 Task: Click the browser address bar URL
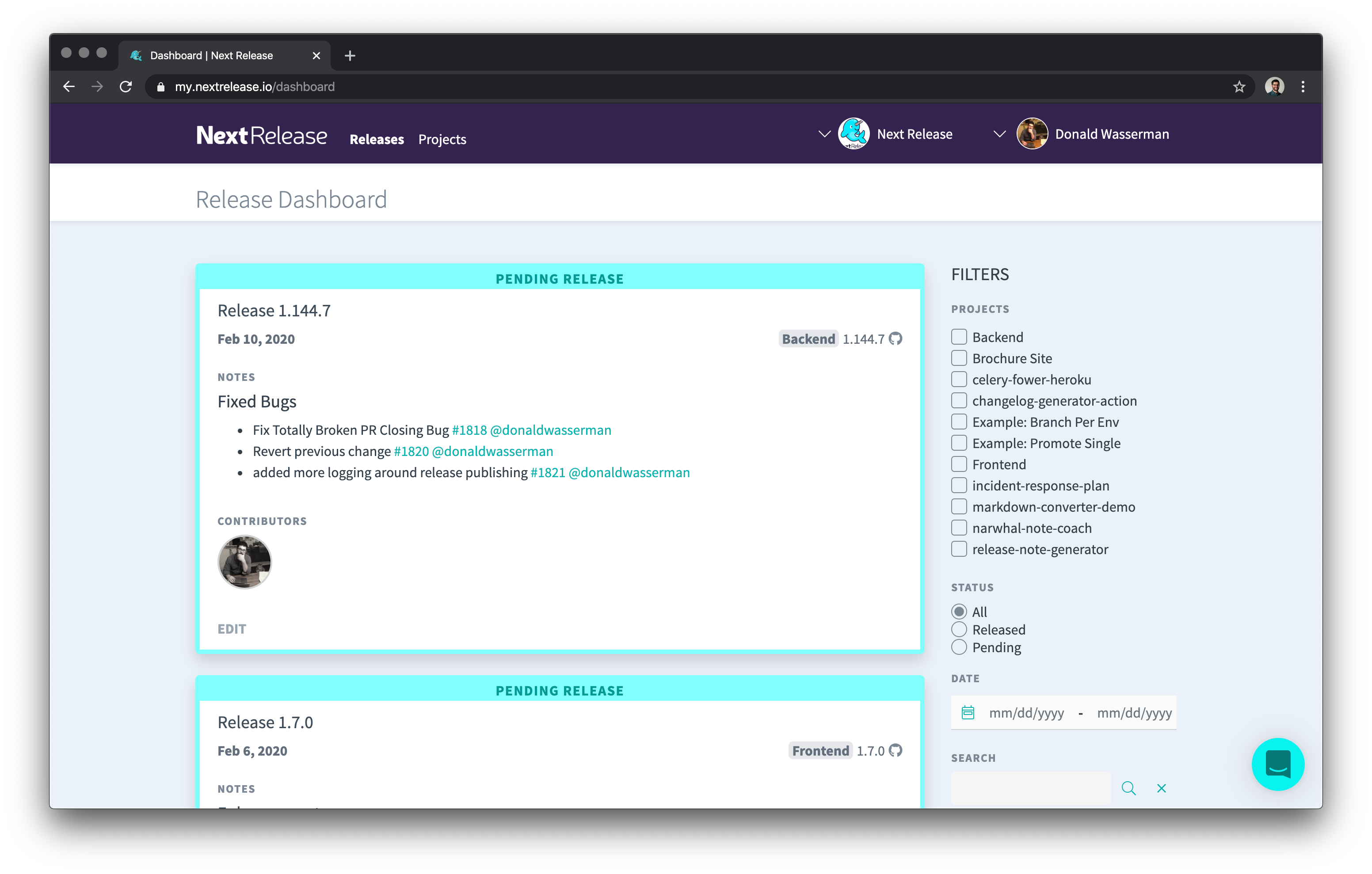[255, 87]
